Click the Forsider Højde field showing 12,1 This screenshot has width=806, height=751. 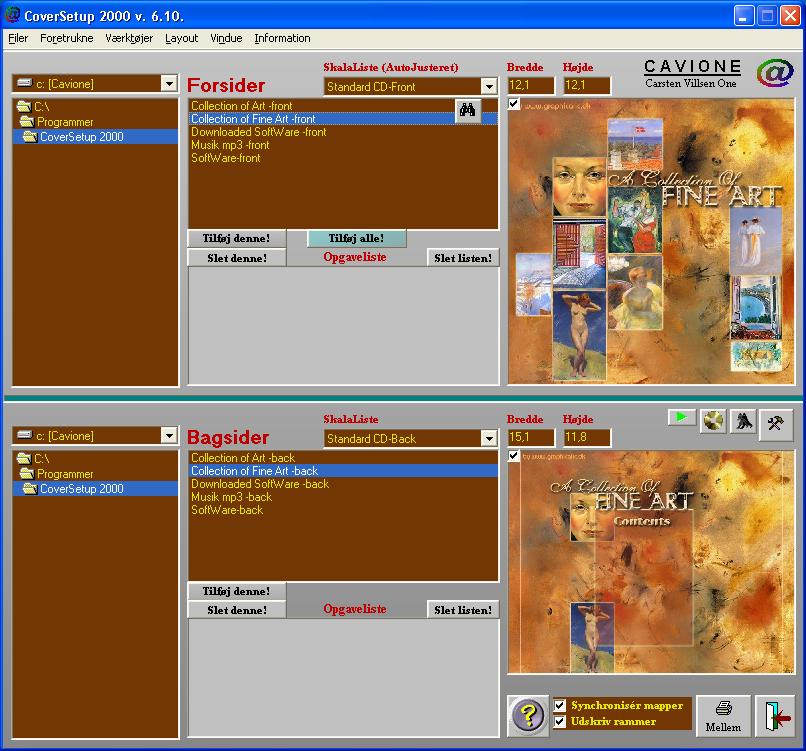coord(587,85)
